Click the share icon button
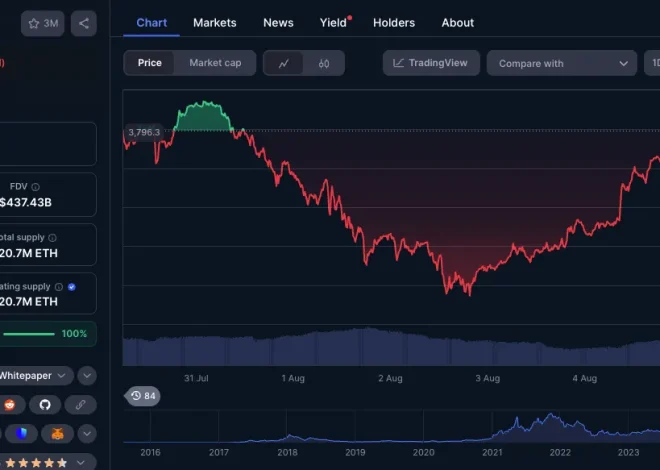Screen dimensions: 660x470 [x=84, y=24]
